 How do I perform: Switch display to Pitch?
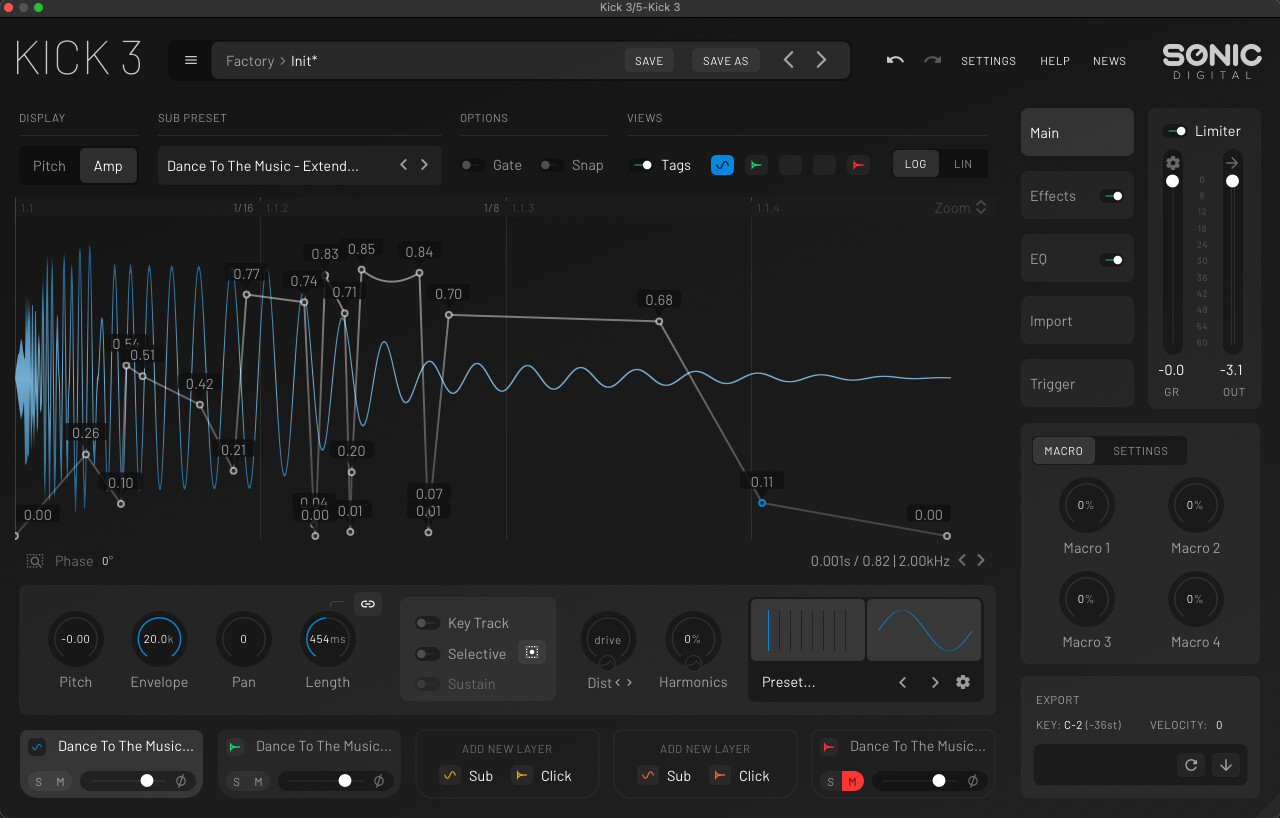[49, 166]
